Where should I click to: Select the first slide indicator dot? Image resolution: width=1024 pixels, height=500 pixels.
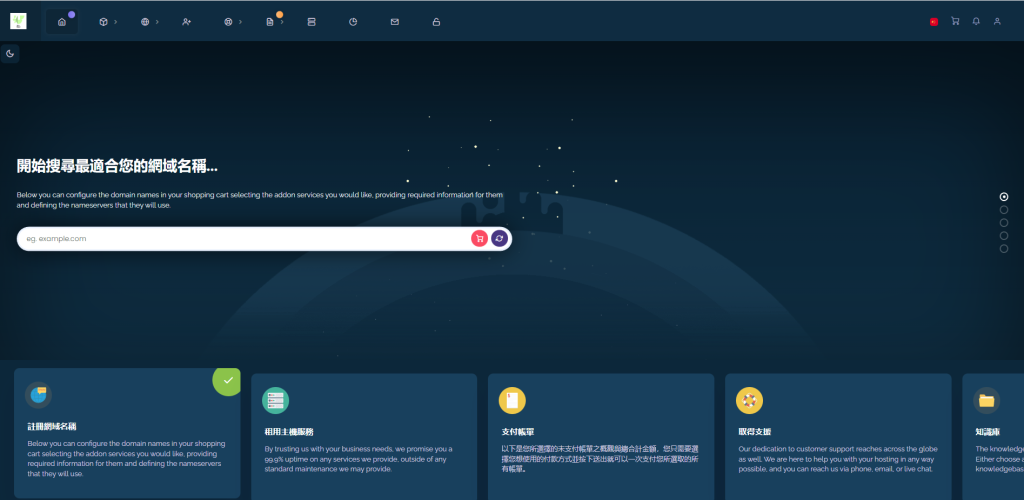tap(1004, 197)
